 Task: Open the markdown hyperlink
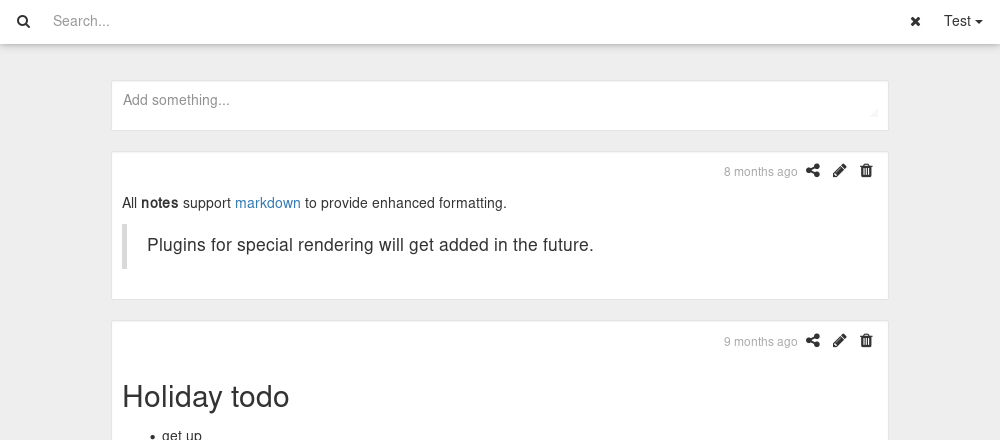tap(268, 203)
